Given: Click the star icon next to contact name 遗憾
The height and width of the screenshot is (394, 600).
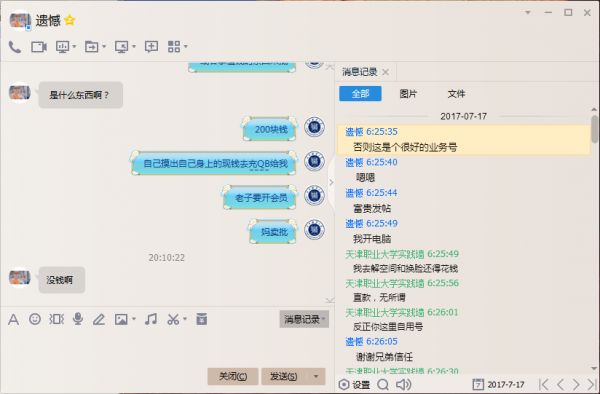Looking at the screenshot, I should coord(70,20).
